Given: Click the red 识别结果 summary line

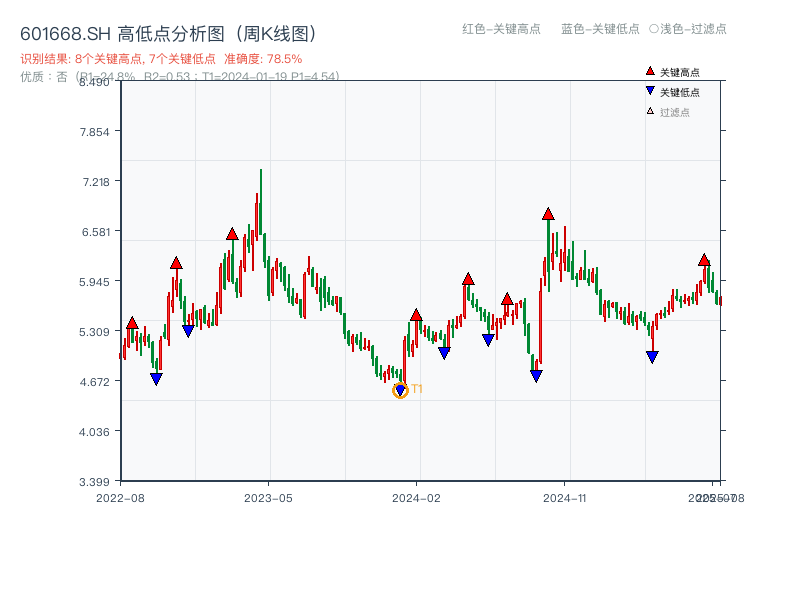Looking at the screenshot, I should pos(161,59).
